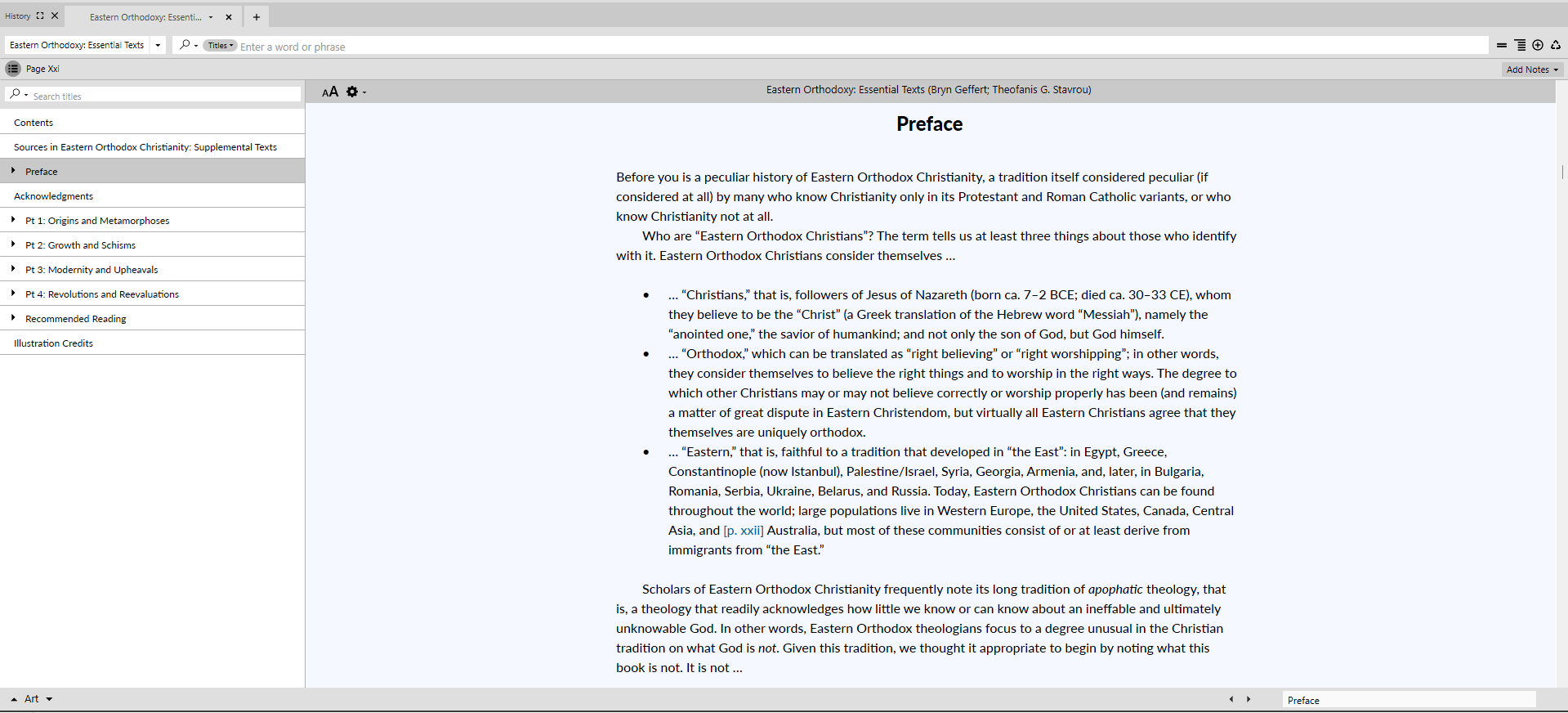Click the circled plus icon
The image size is (1568, 713).
tap(1538, 46)
